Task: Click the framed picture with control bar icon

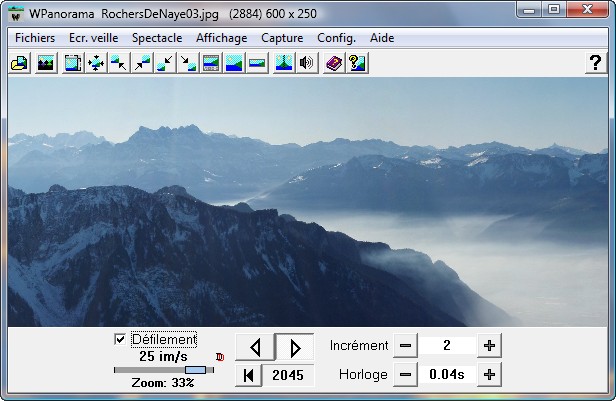Action: pyautogui.click(x=211, y=63)
